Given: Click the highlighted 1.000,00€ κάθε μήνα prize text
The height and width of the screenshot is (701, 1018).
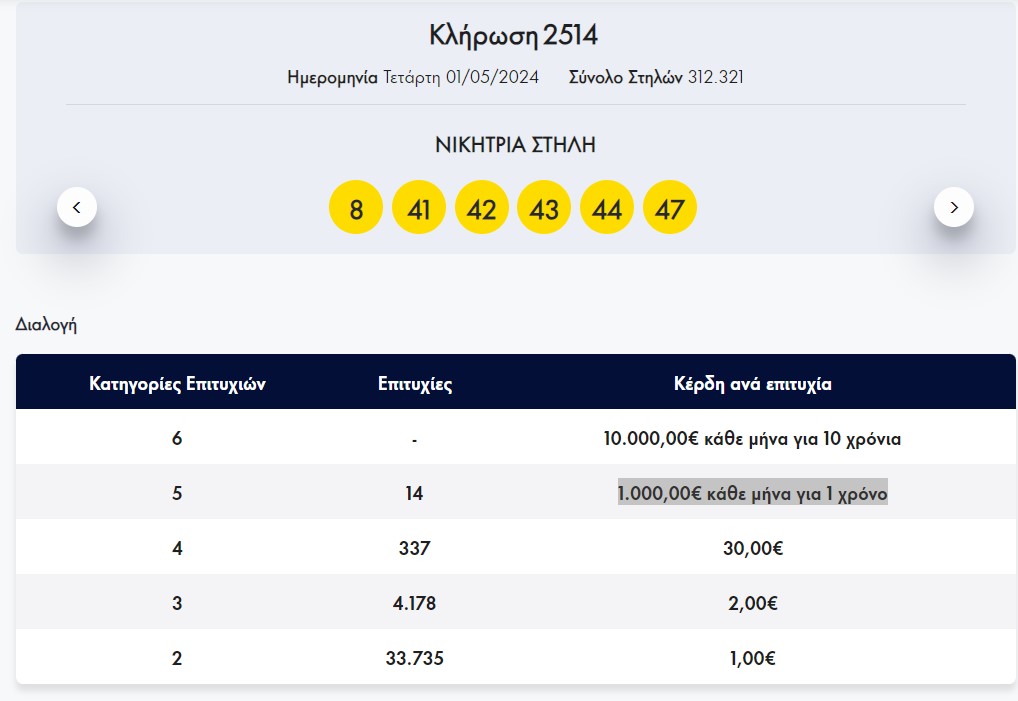Looking at the screenshot, I should coord(752,494).
